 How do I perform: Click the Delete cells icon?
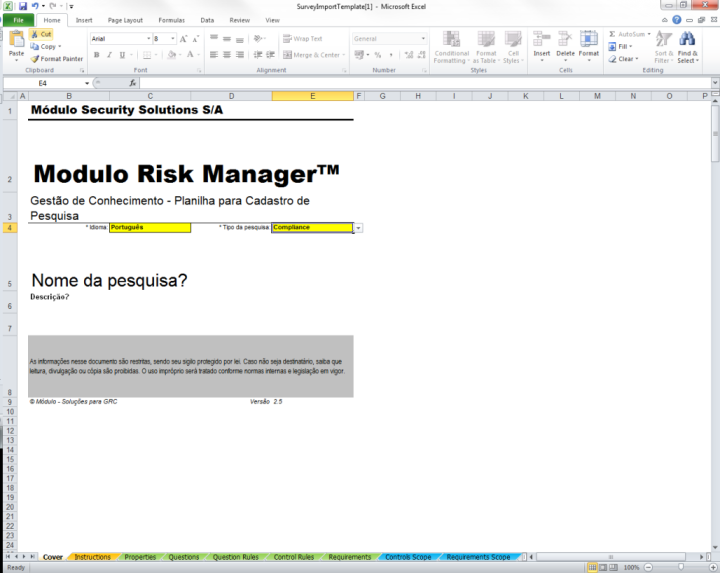pyautogui.click(x=565, y=39)
